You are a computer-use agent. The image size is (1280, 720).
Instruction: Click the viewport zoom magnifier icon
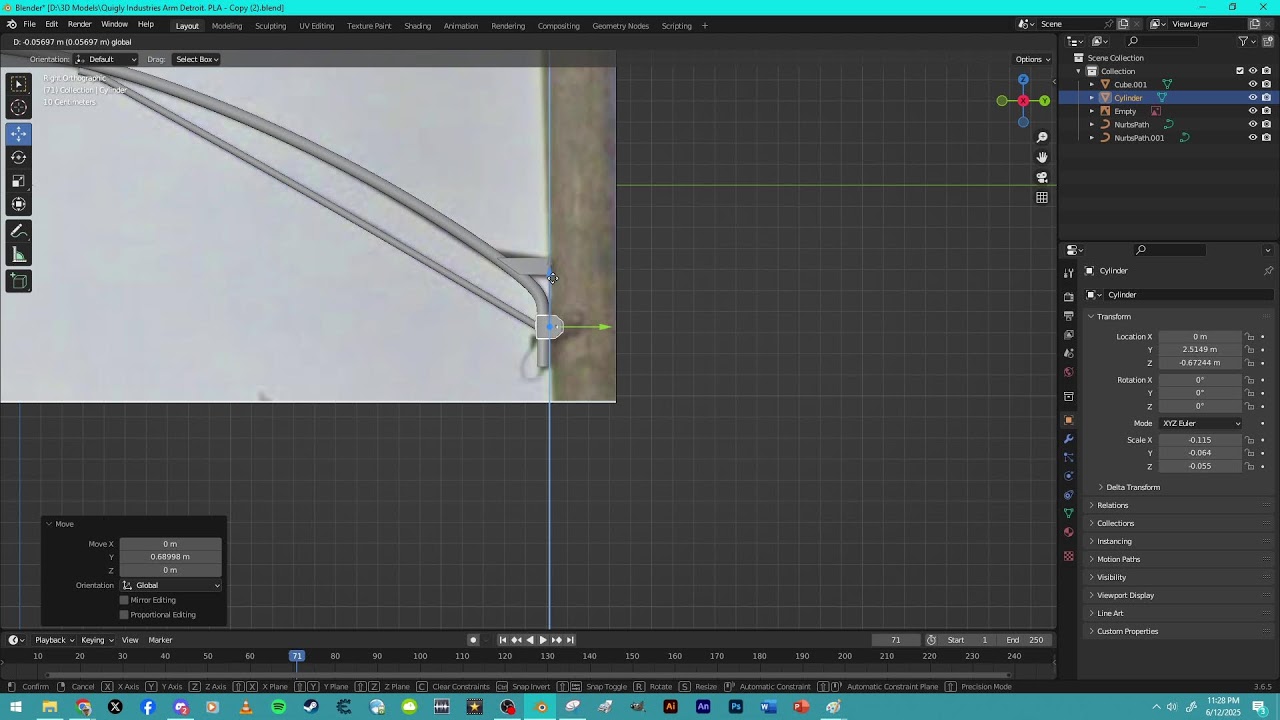[x=1042, y=137]
